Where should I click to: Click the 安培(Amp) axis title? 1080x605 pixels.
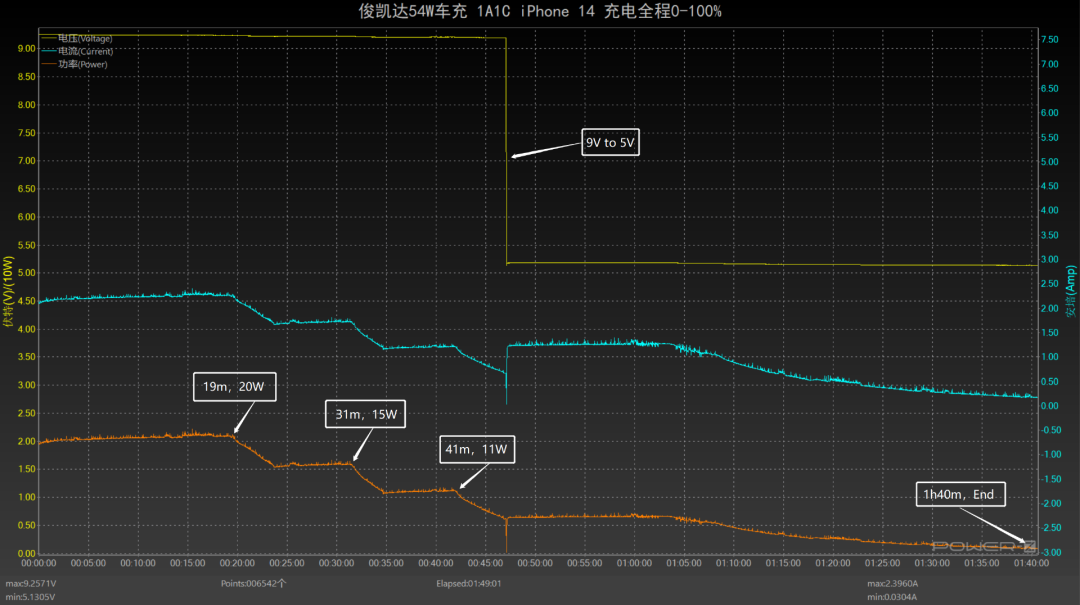tap(1071, 291)
